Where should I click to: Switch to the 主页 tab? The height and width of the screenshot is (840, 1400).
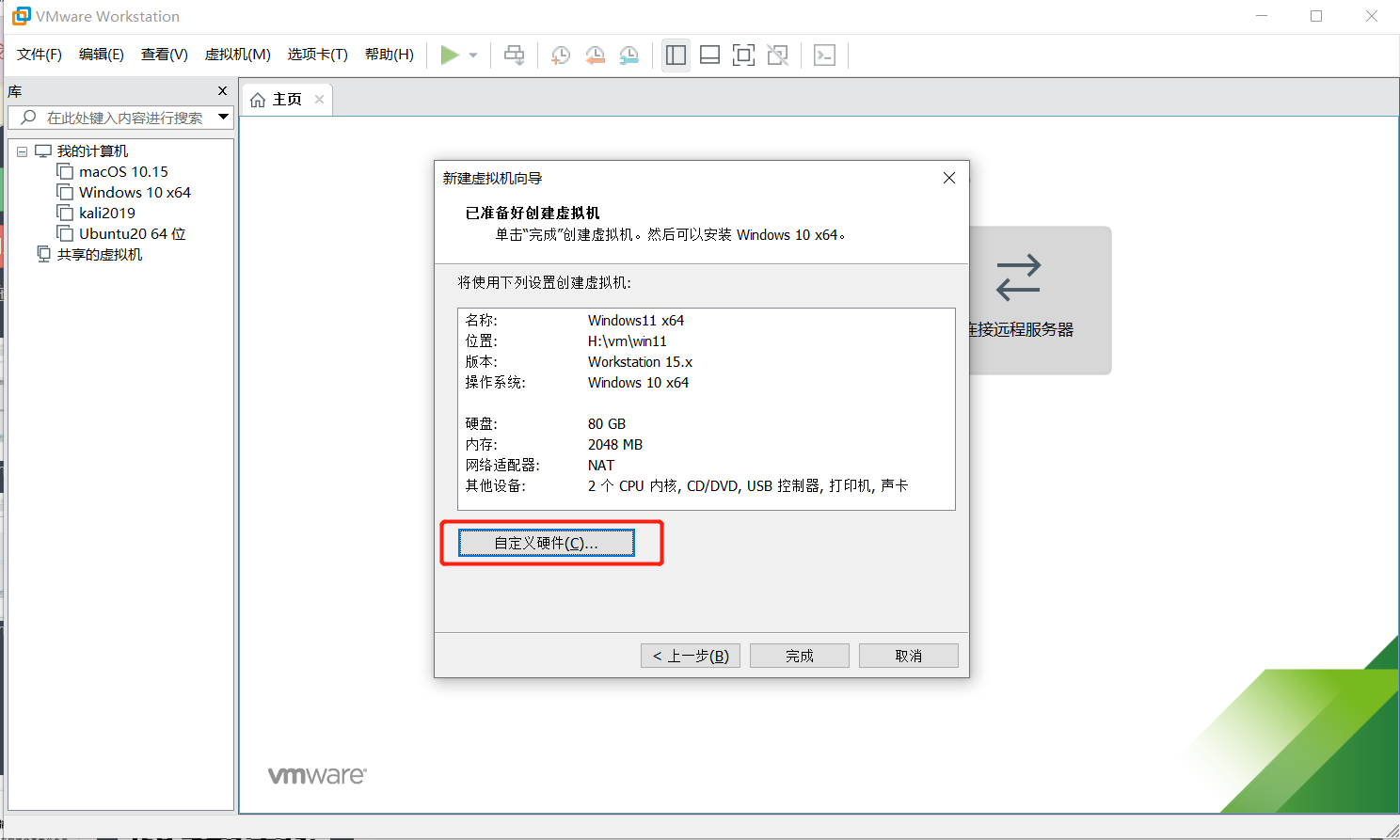pyautogui.click(x=286, y=100)
